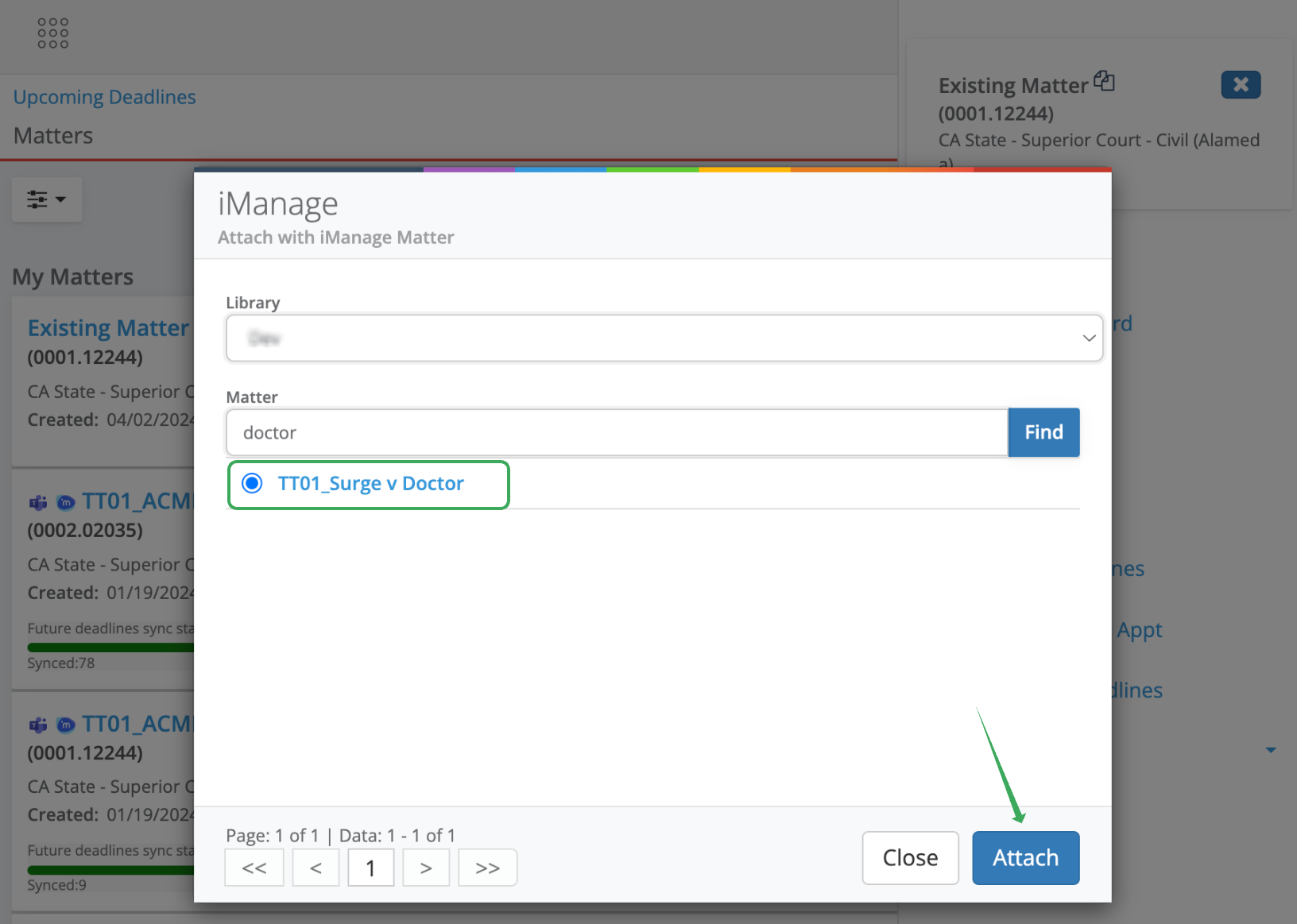Screen dimensions: 1297x924
Task: Open the Upcoming Deadlines link
Action: coord(104,97)
